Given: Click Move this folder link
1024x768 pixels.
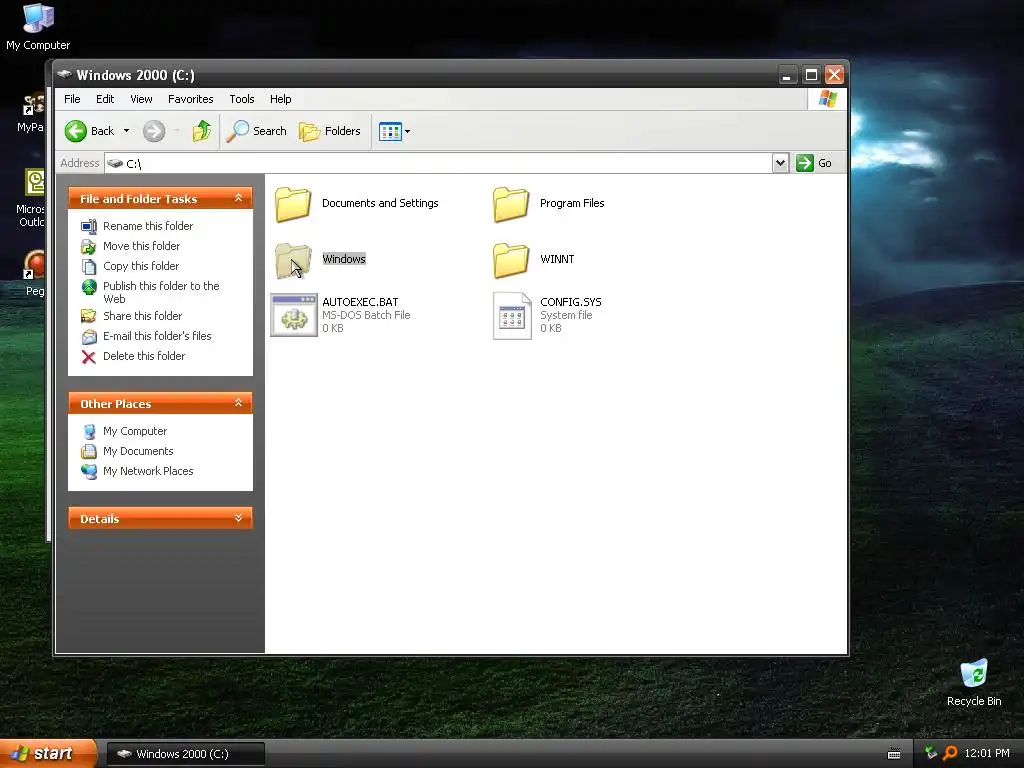Looking at the screenshot, I should [142, 246].
